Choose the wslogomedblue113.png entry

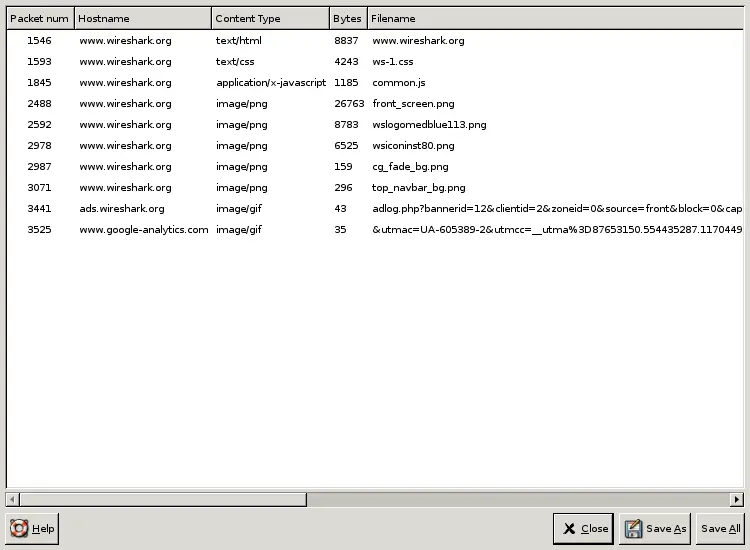point(429,125)
